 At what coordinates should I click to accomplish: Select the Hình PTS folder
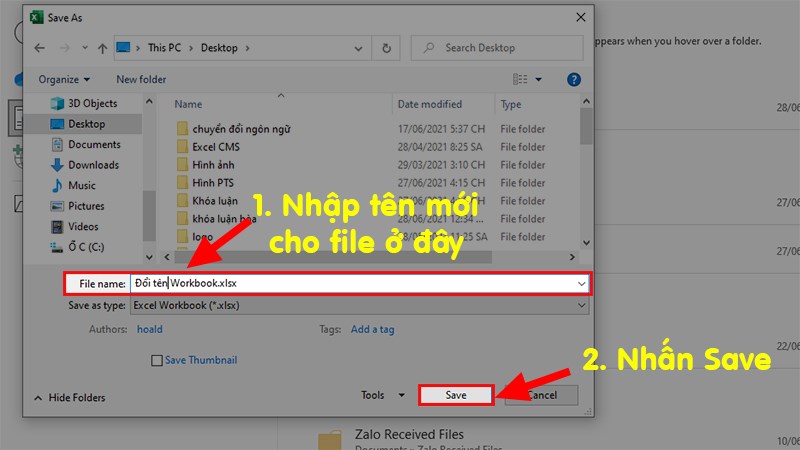[213, 183]
